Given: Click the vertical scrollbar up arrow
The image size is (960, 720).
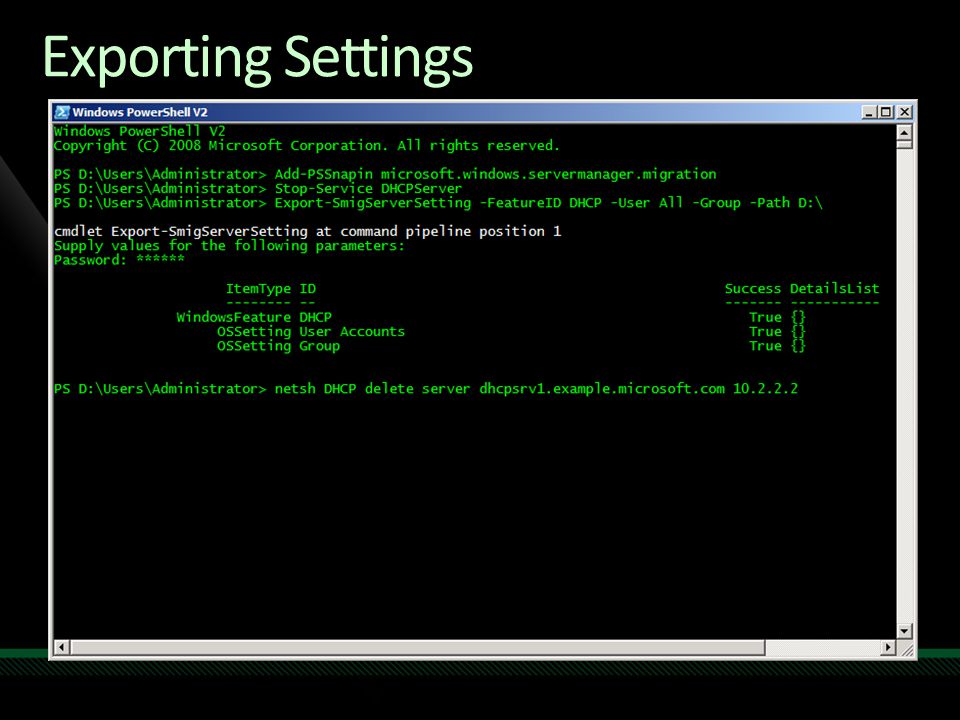Looking at the screenshot, I should coord(904,132).
